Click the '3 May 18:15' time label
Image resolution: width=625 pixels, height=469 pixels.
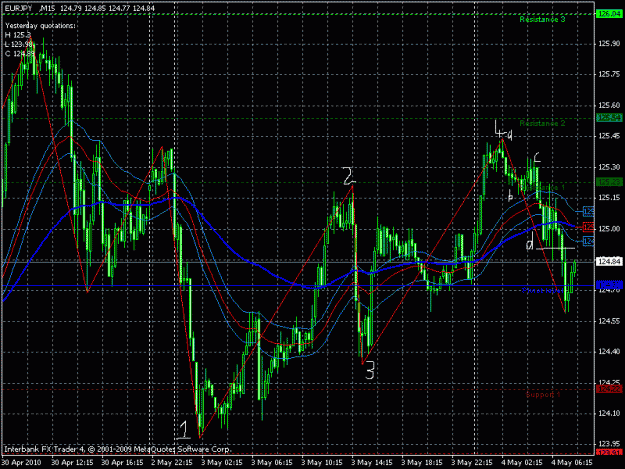tap(422, 463)
